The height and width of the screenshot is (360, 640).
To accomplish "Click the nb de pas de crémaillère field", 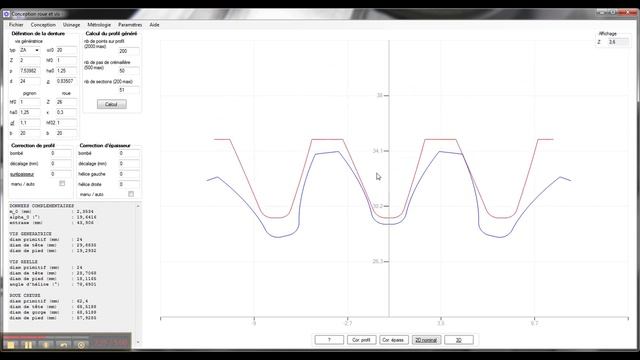I will click(129, 71).
